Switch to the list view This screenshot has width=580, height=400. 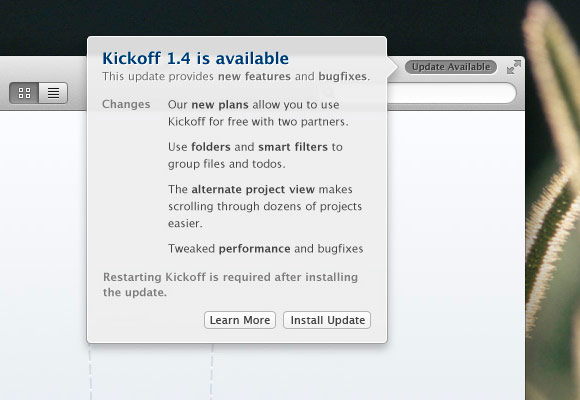(53, 93)
